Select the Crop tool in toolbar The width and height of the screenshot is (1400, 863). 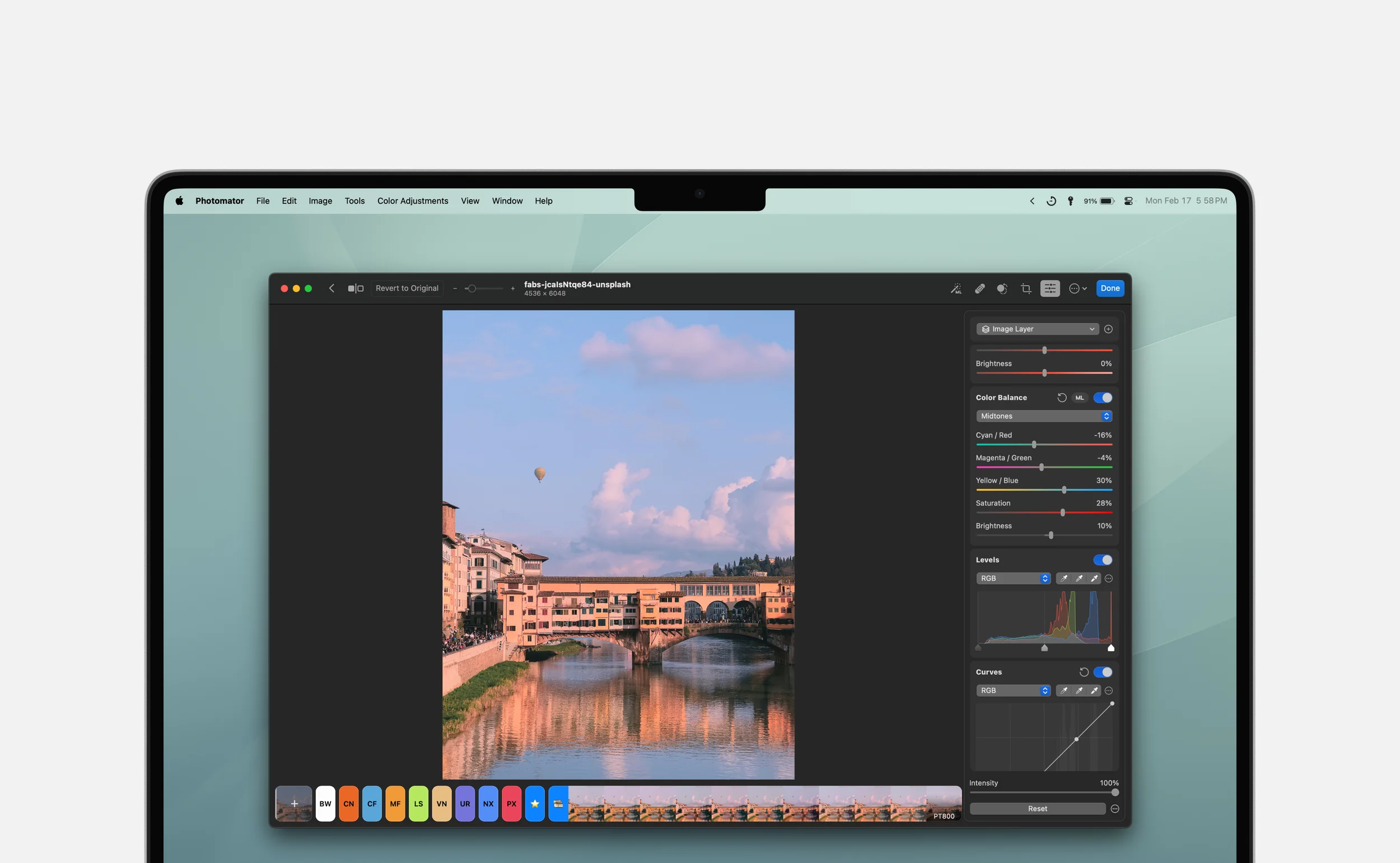(x=1025, y=289)
